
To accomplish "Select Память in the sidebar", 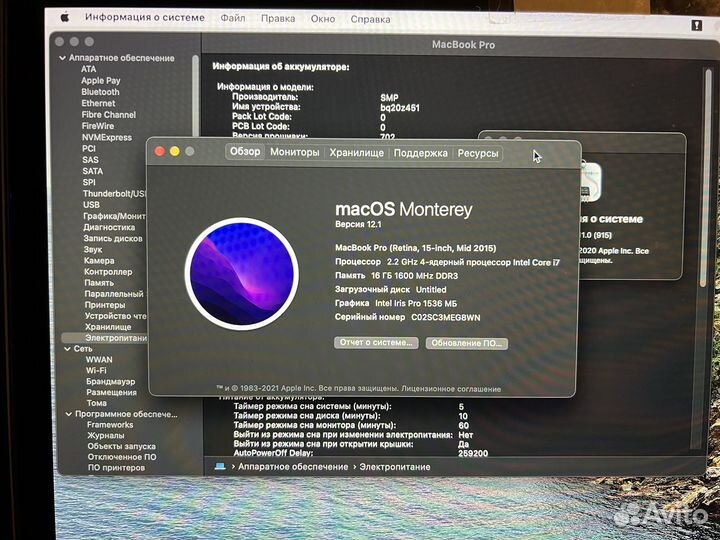I will pyautogui.click(x=99, y=283).
